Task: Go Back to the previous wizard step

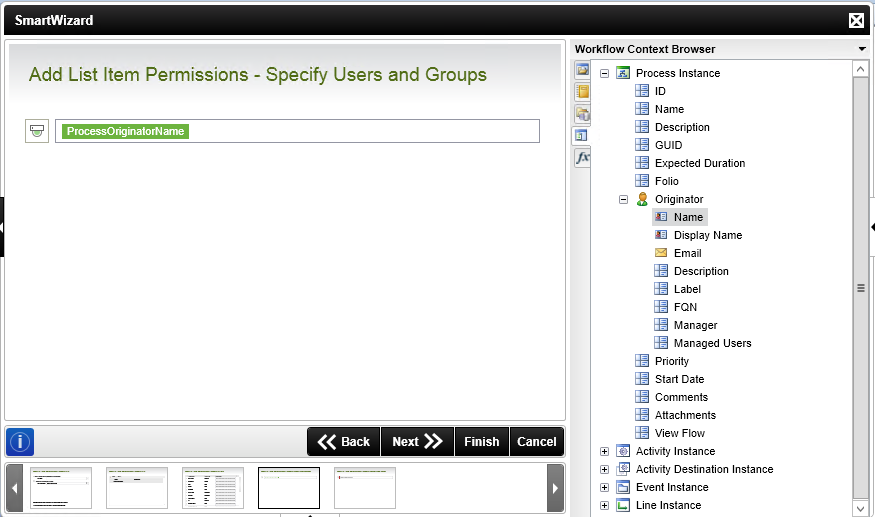Action: 344,442
